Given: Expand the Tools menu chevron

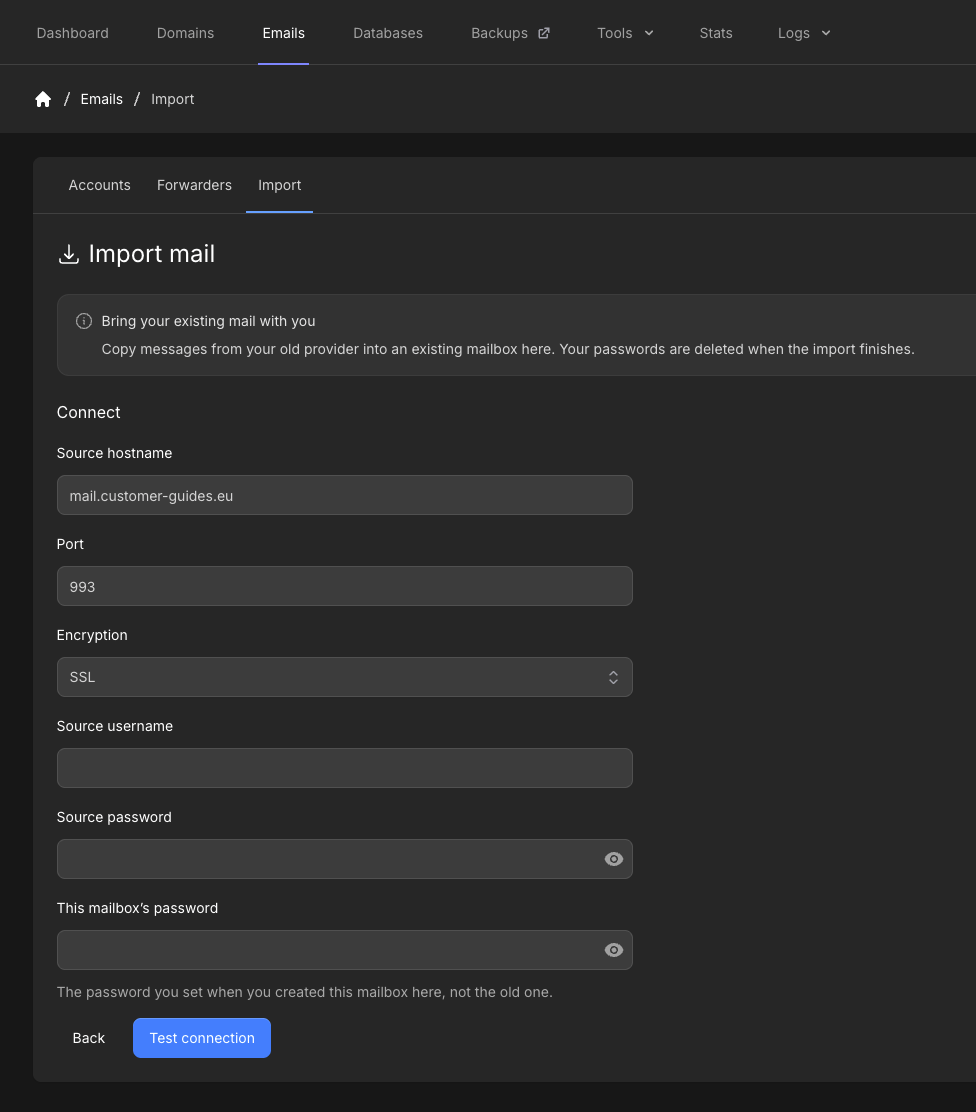Looking at the screenshot, I should tap(649, 33).
